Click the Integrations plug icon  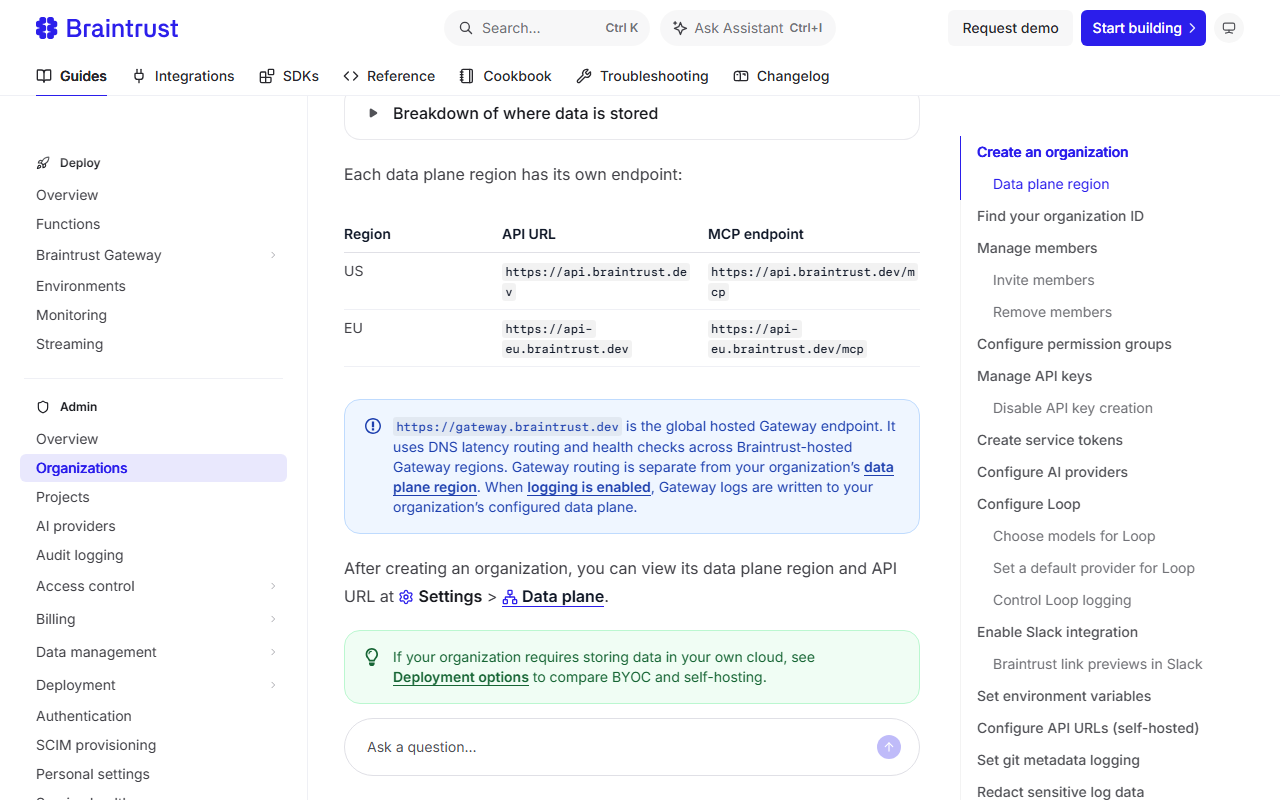[x=139, y=76]
